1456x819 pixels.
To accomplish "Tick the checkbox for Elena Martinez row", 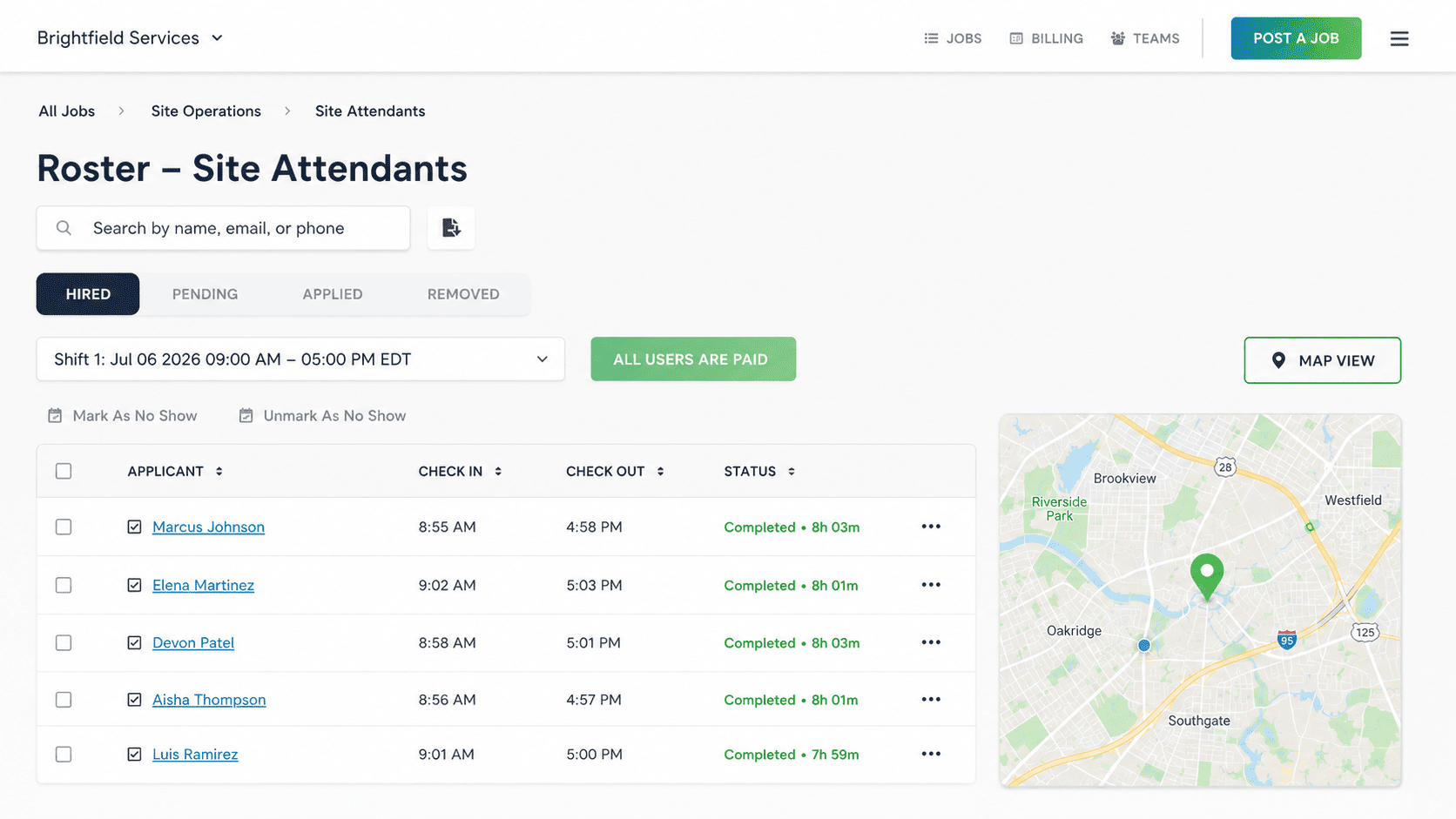I will 64,585.
